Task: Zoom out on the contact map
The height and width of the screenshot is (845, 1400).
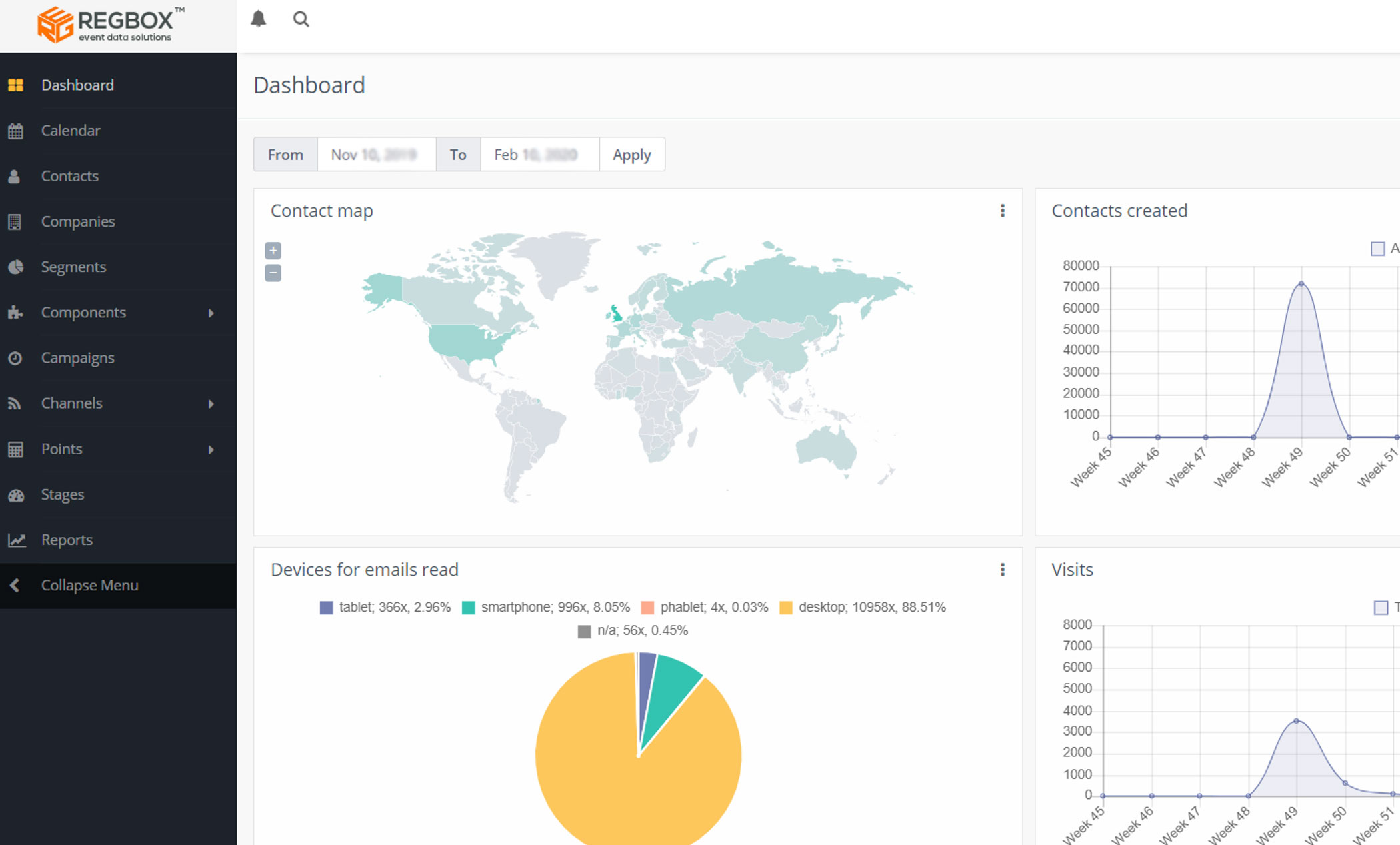Action: 273,273
